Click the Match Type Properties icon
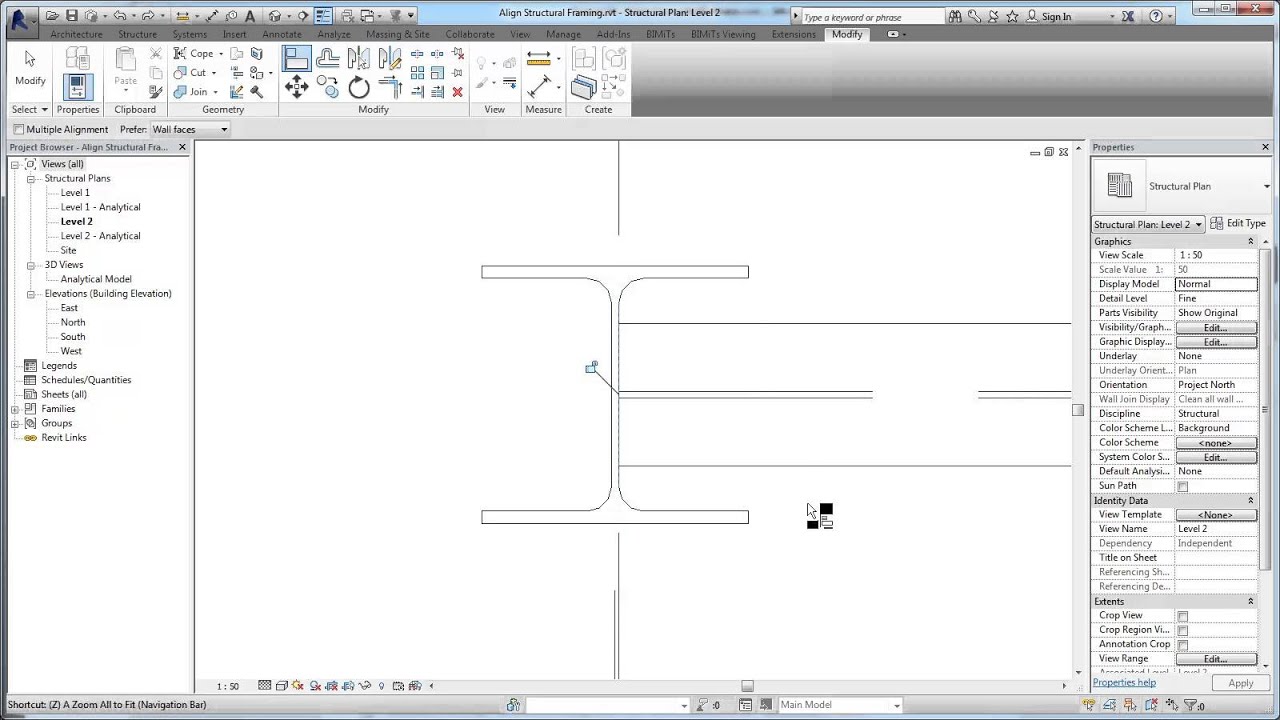Viewport: 1280px width, 720px height. click(x=155, y=92)
